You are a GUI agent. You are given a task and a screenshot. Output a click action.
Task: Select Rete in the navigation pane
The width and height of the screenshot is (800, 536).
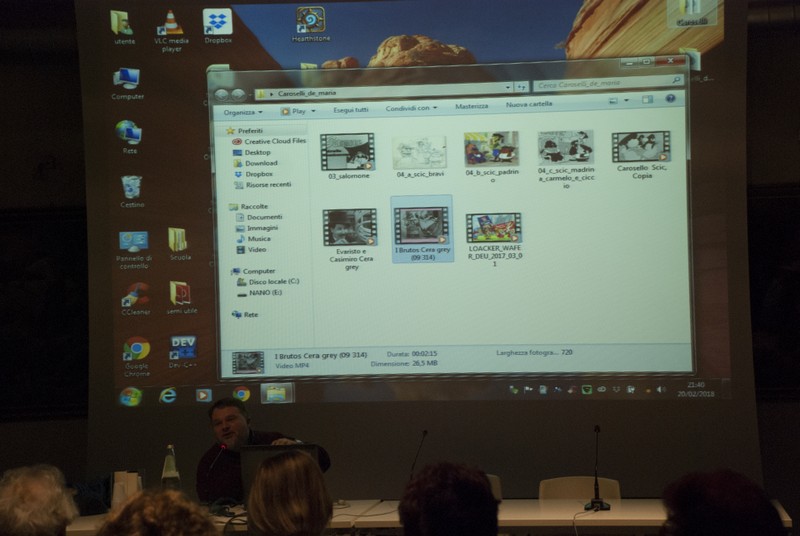(x=245, y=315)
